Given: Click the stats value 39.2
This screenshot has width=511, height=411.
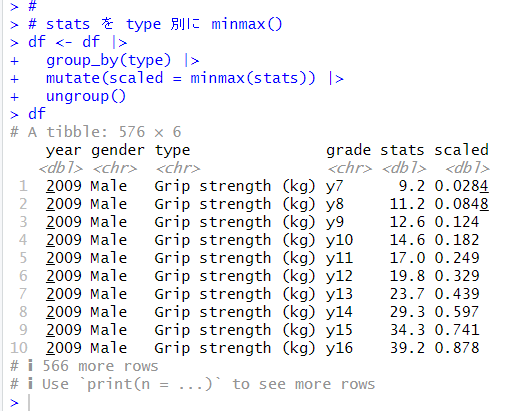Looking at the screenshot, I should [408, 348].
